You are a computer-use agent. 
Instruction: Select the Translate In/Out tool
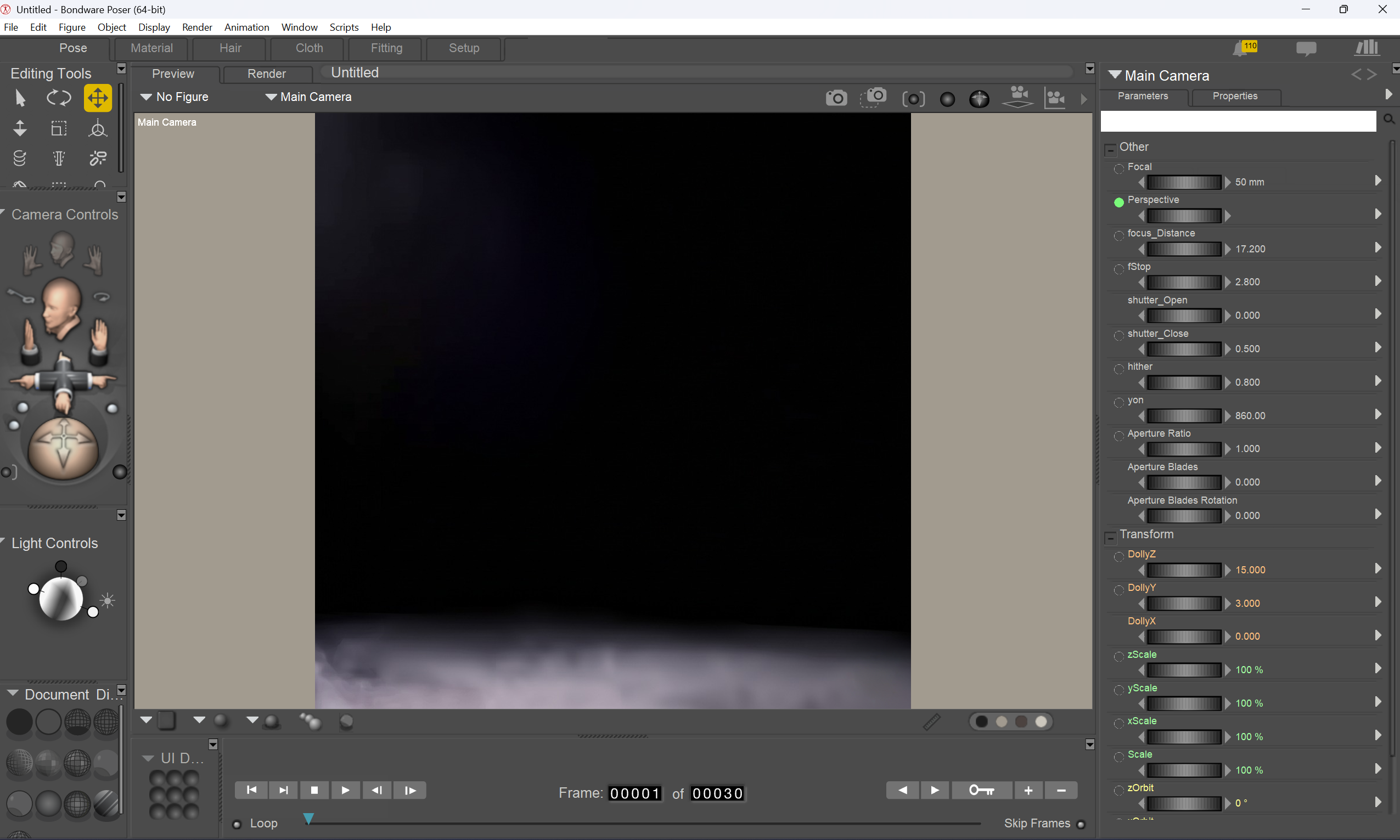20,128
